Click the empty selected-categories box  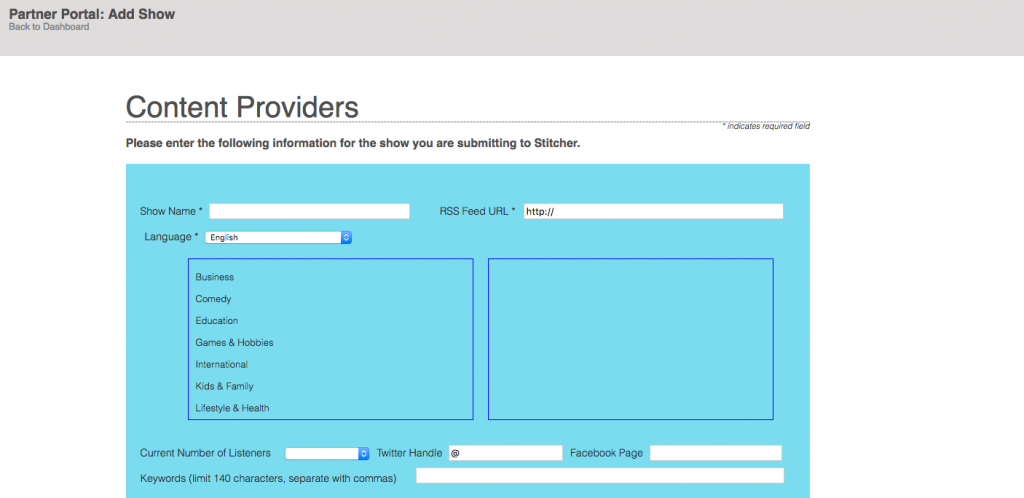click(631, 339)
